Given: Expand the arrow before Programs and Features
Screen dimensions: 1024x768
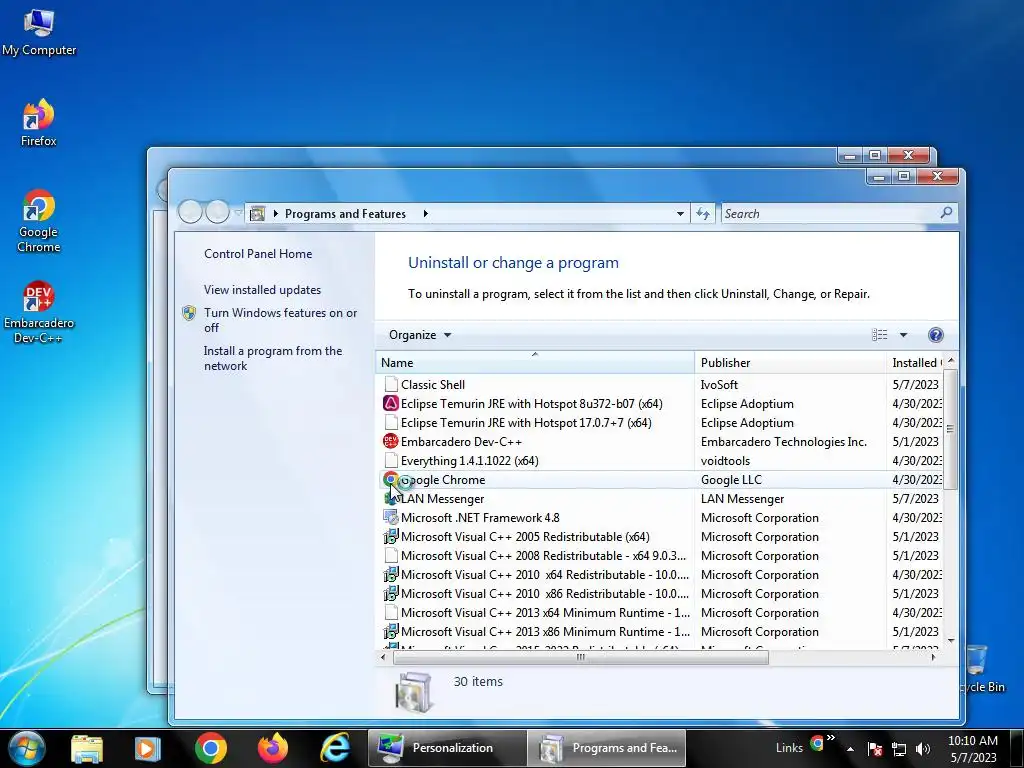Looking at the screenshot, I should pyautogui.click(x=276, y=214).
